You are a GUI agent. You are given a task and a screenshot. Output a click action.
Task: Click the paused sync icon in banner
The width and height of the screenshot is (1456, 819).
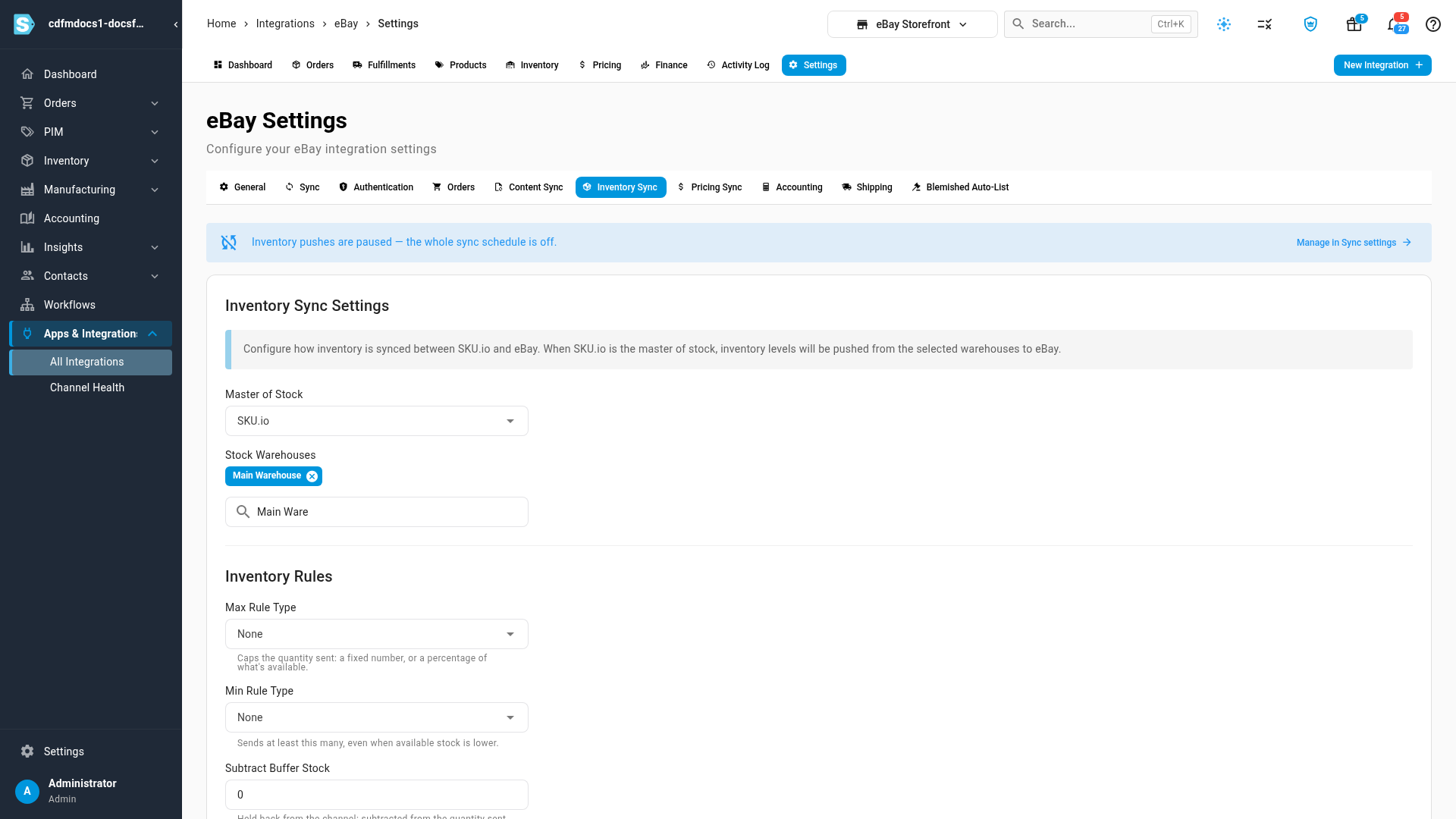click(229, 243)
